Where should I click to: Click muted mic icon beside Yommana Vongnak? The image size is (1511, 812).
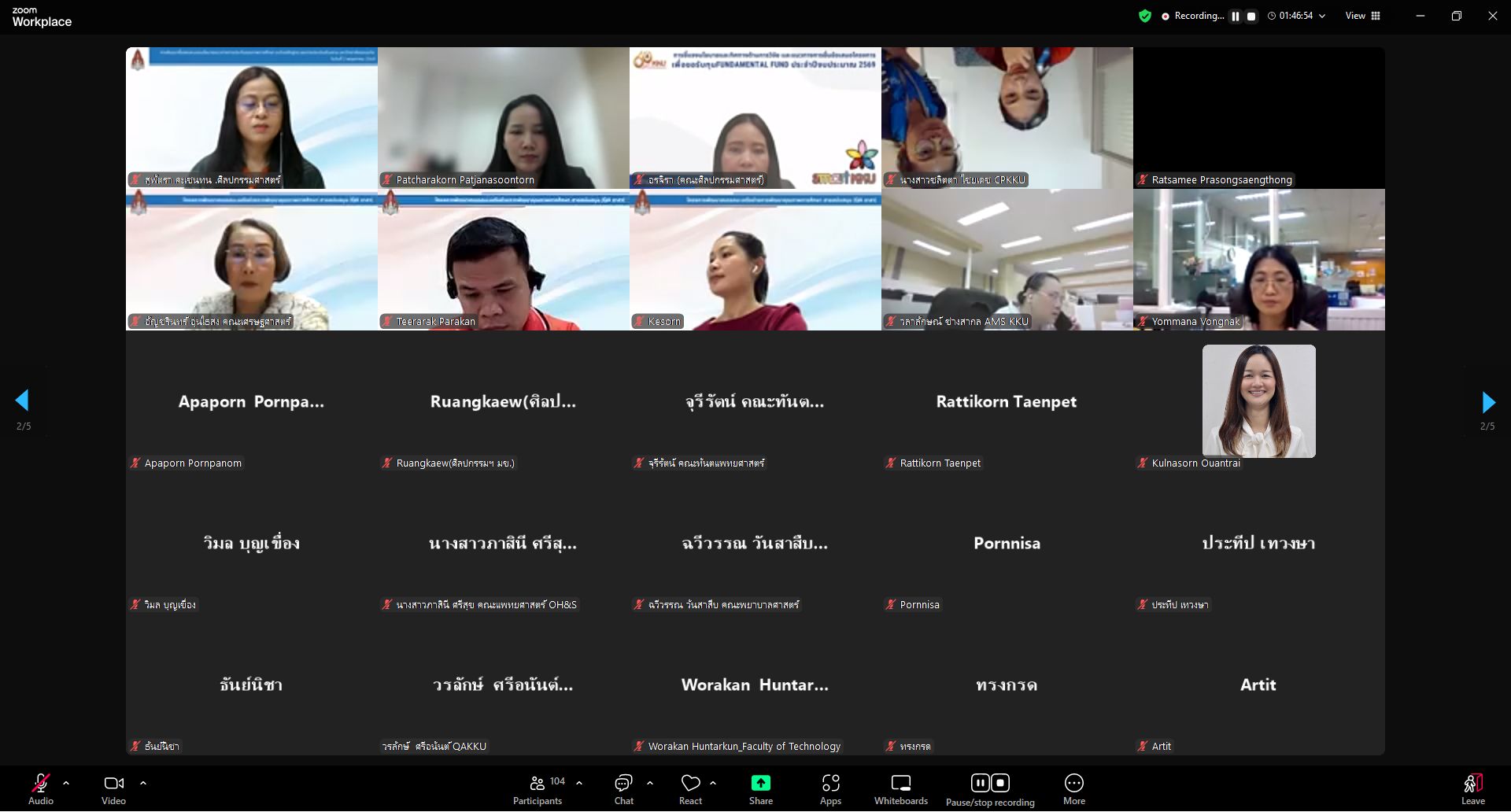tap(1143, 321)
